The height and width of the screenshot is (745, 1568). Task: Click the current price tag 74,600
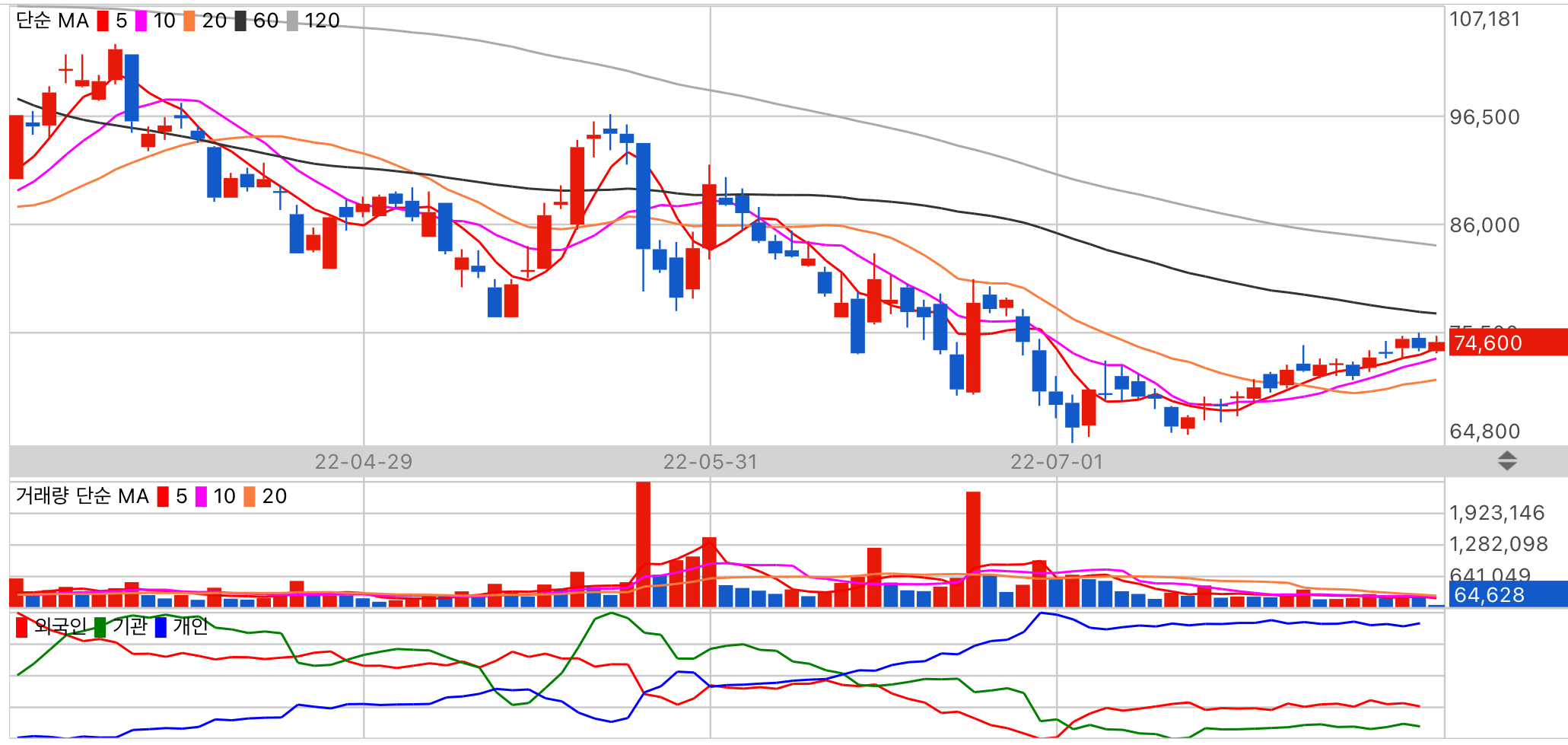(x=1508, y=342)
